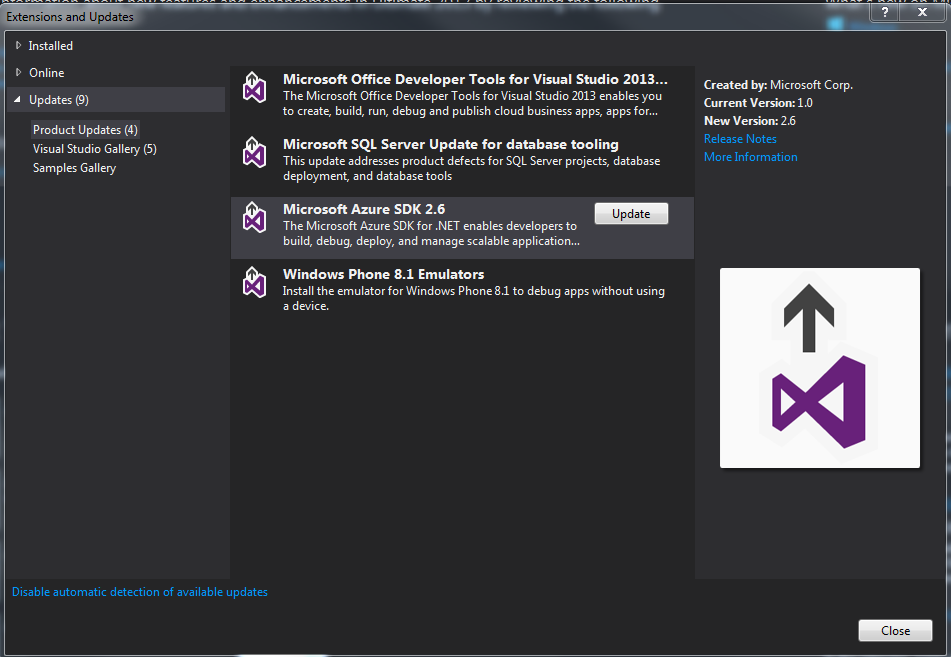Select the Microsoft Azure SDK 2.6 title
Image resolution: width=951 pixels, height=657 pixels.
tap(364, 209)
